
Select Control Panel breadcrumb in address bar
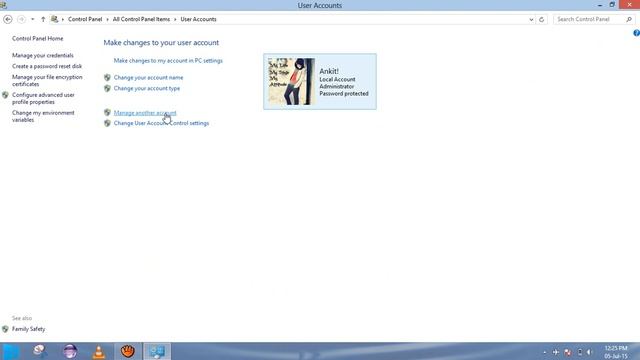(x=85, y=19)
